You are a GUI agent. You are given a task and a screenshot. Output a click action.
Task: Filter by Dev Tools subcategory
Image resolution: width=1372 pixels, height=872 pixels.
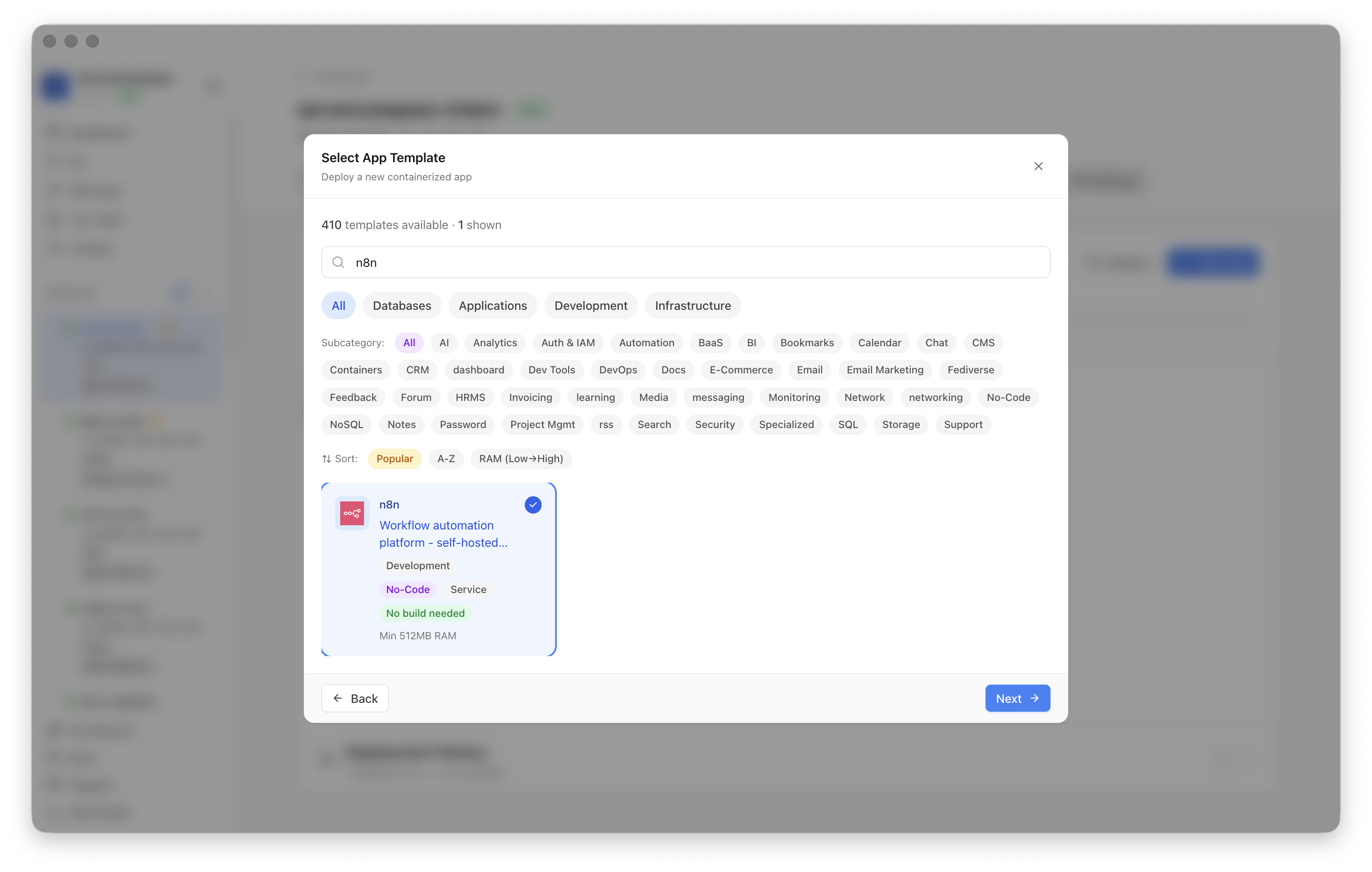(551, 370)
